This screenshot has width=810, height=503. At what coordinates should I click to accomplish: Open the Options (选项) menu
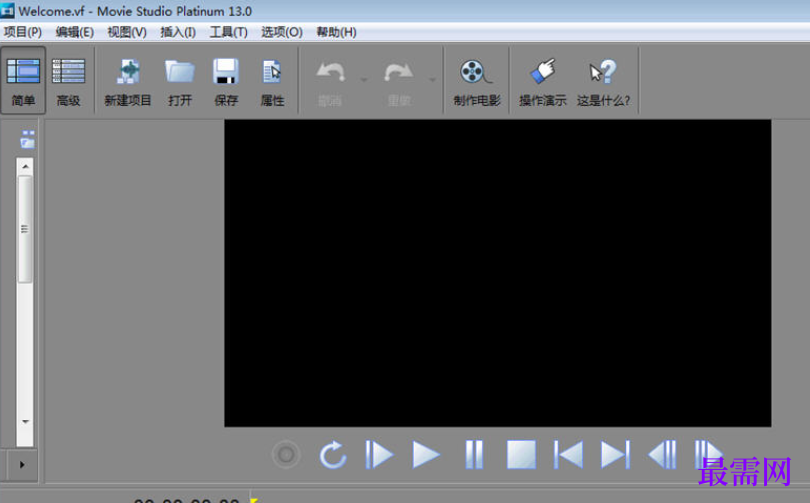coord(282,32)
